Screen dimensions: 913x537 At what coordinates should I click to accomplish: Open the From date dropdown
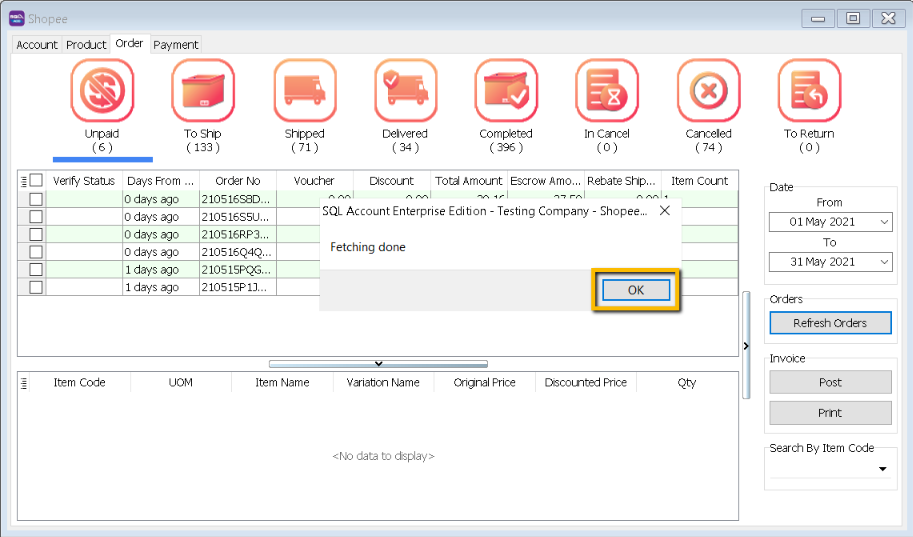coord(883,222)
